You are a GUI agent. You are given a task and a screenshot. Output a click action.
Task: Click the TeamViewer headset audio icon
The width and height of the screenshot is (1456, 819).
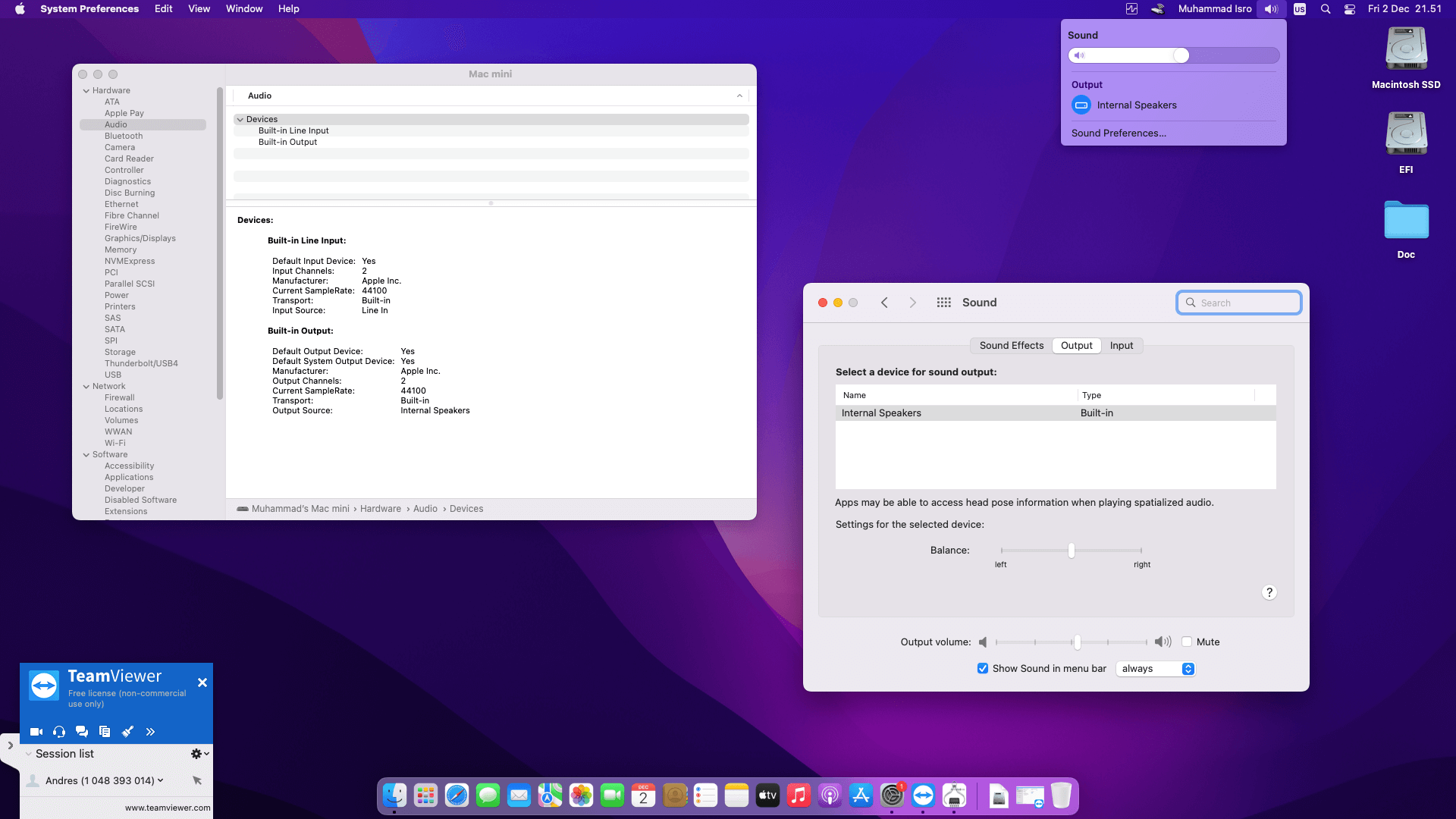pos(59,732)
